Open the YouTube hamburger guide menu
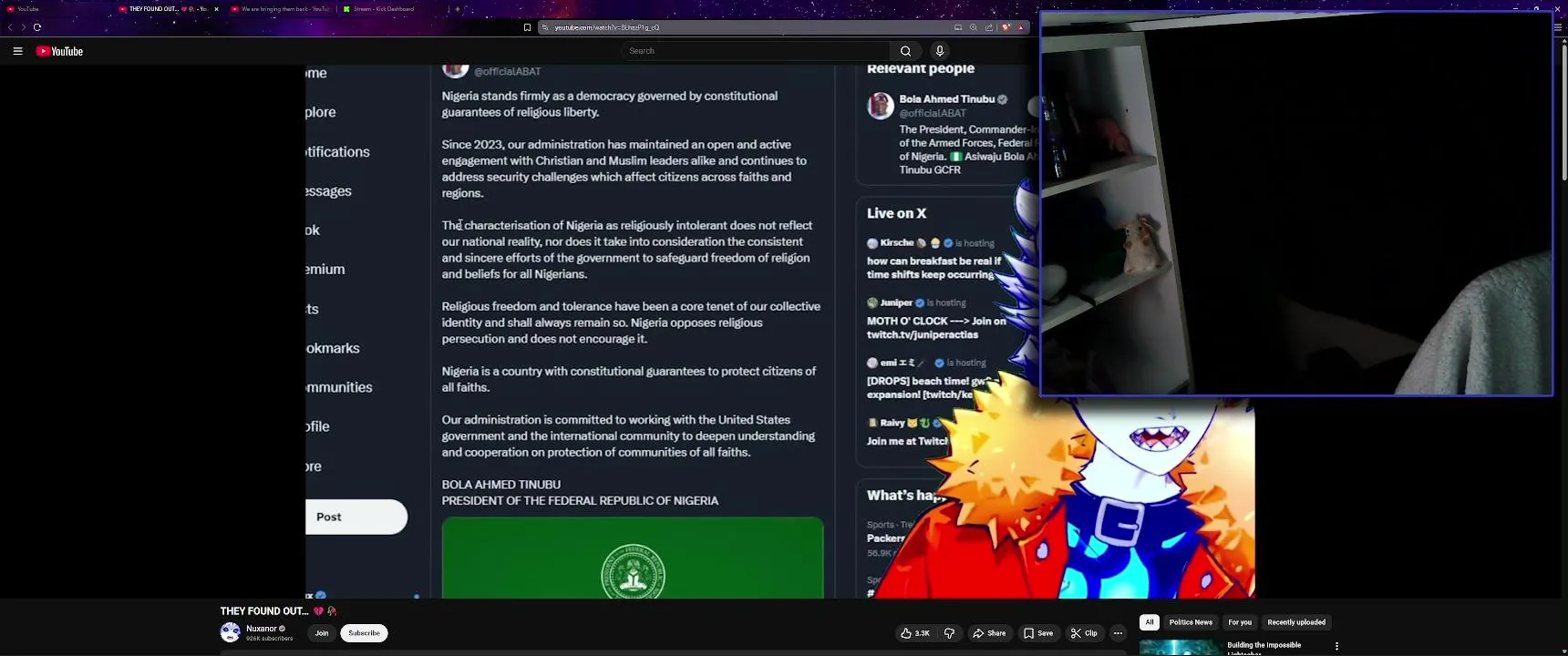This screenshot has width=1568, height=656. point(17,51)
